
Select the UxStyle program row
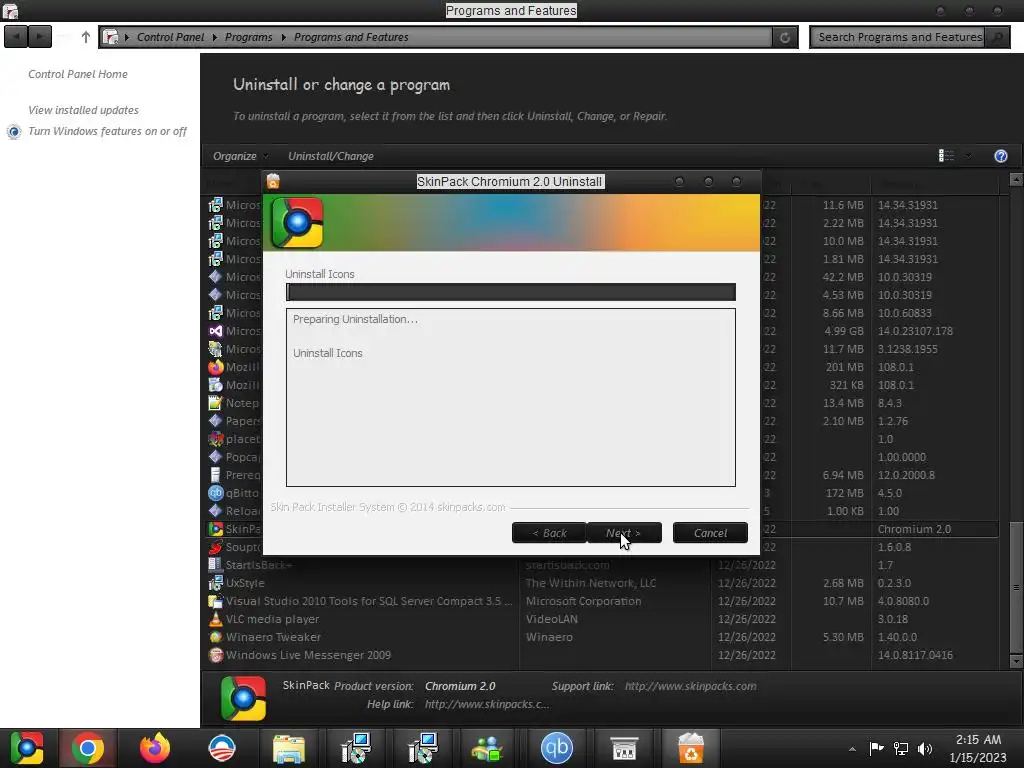pos(602,583)
